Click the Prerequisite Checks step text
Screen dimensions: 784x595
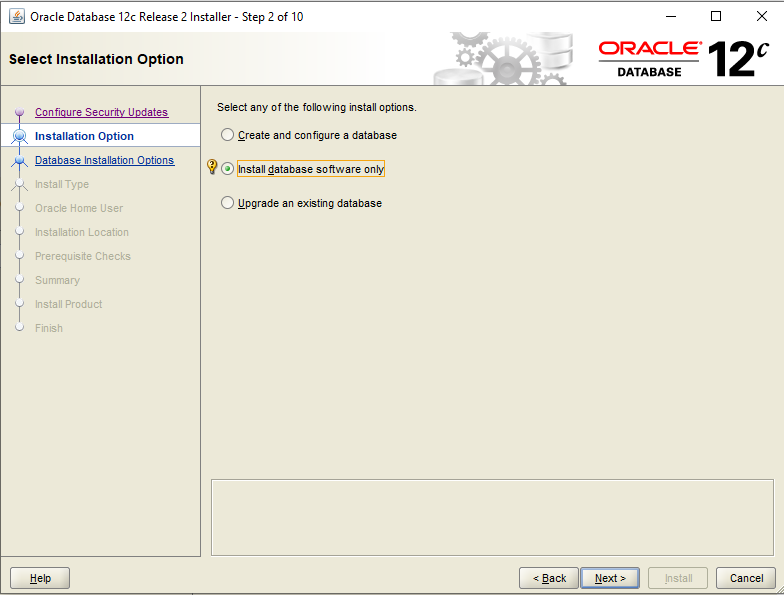point(83,256)
